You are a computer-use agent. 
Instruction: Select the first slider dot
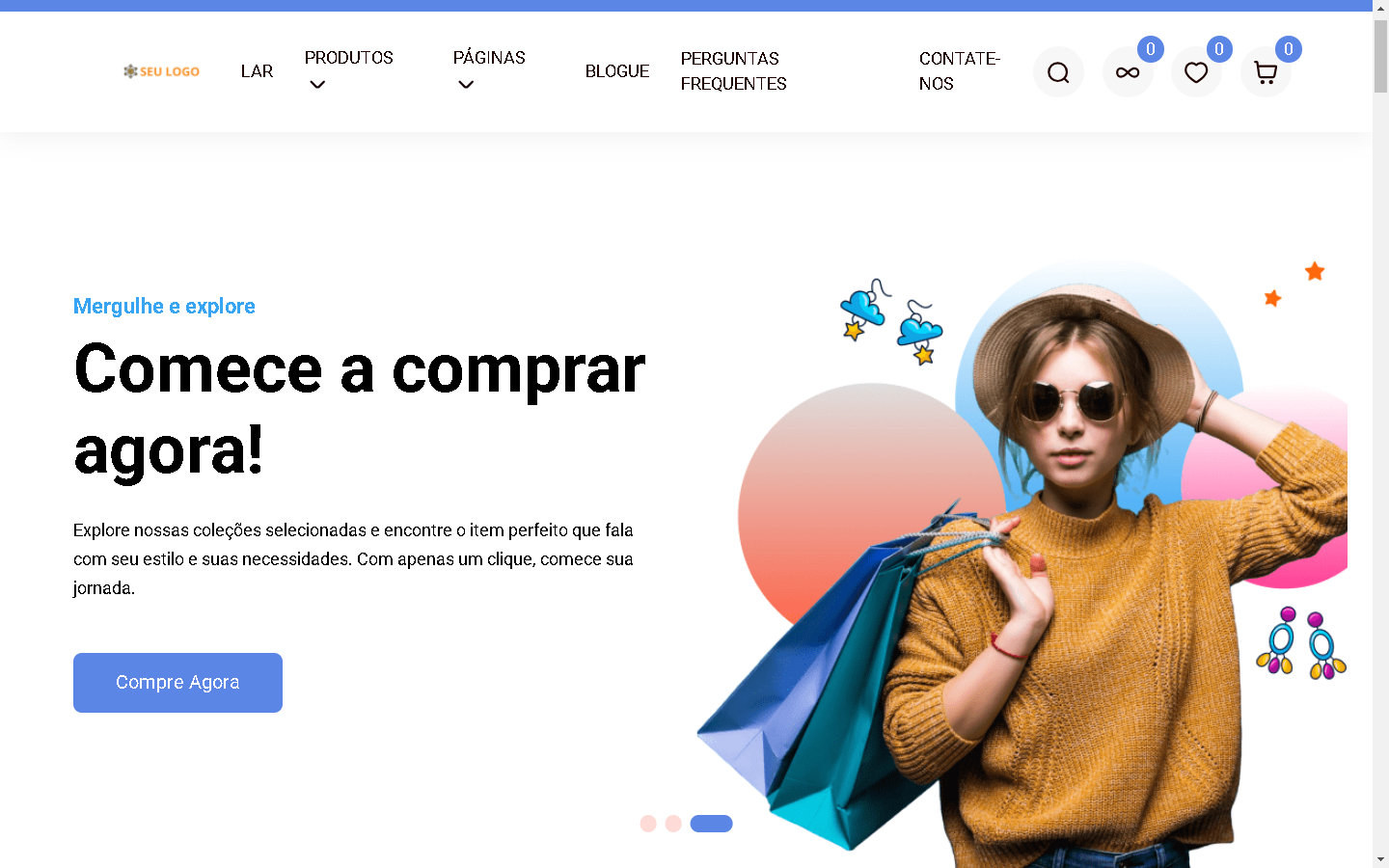(648, 824)
